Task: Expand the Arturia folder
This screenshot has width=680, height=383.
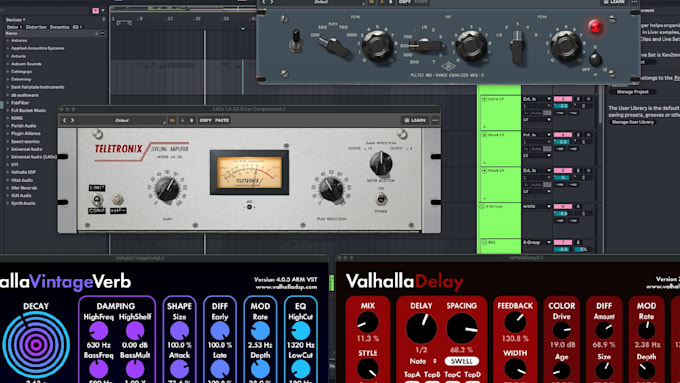Action: coord(7,56)
